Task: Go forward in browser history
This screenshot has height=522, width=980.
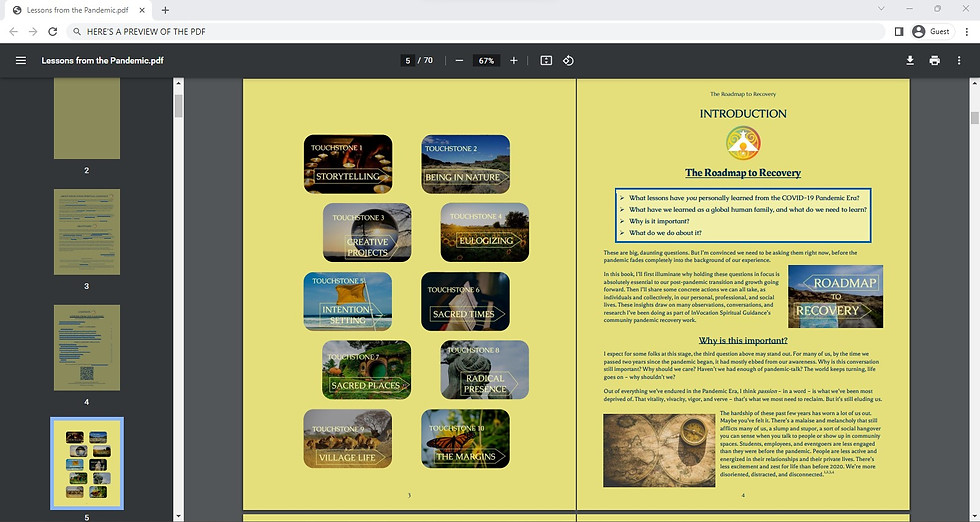Action: [33, 31]
